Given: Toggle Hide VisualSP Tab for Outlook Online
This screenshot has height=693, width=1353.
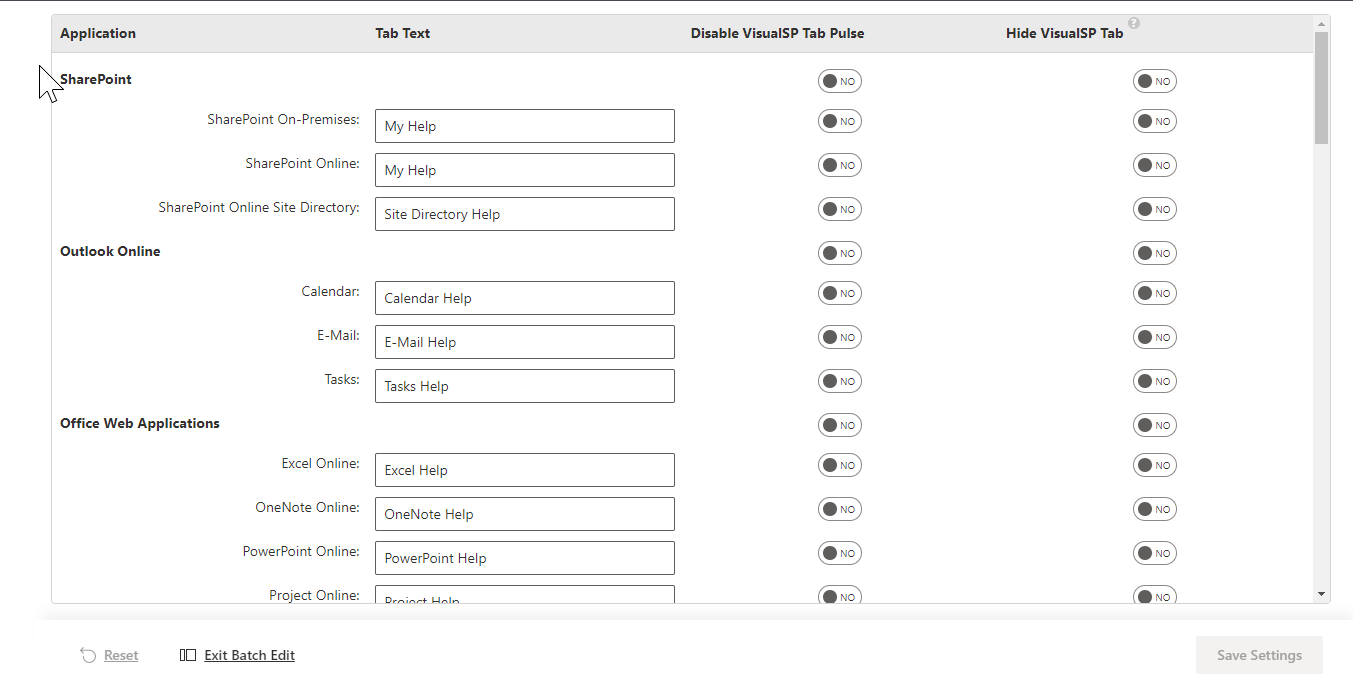Looking at the screenshot, I should (1154, 253).
